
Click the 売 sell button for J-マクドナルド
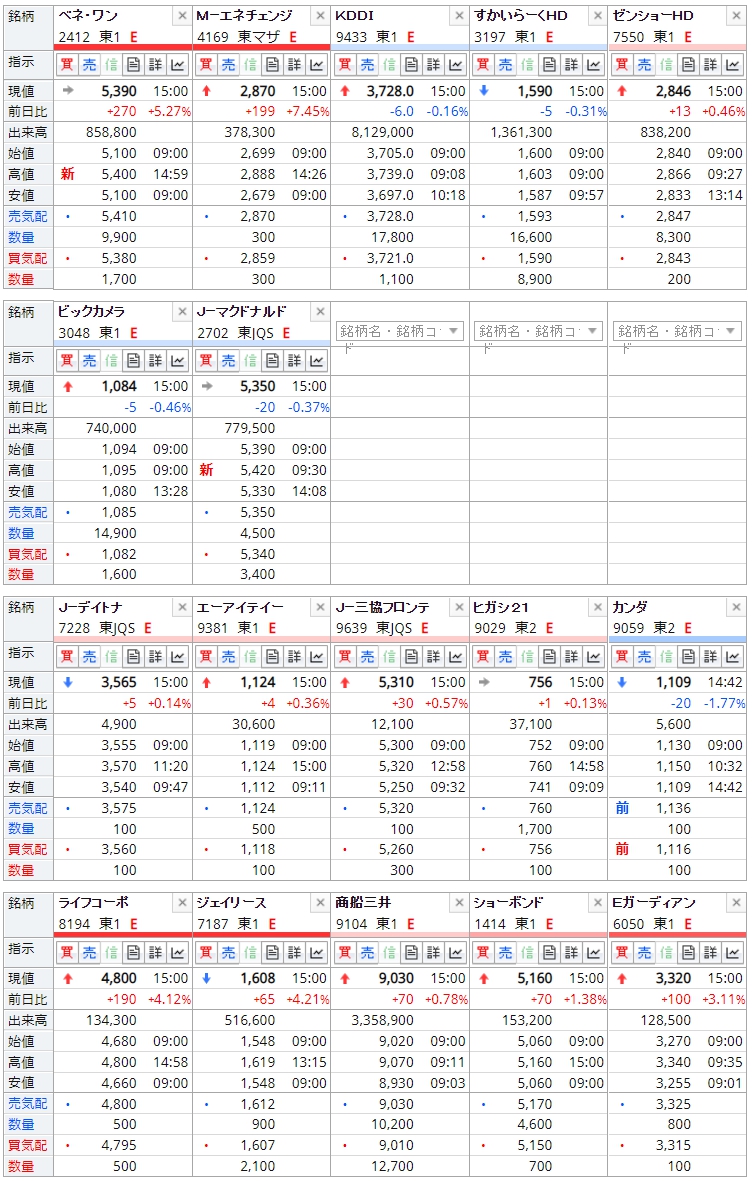click(x=228, y=361)
